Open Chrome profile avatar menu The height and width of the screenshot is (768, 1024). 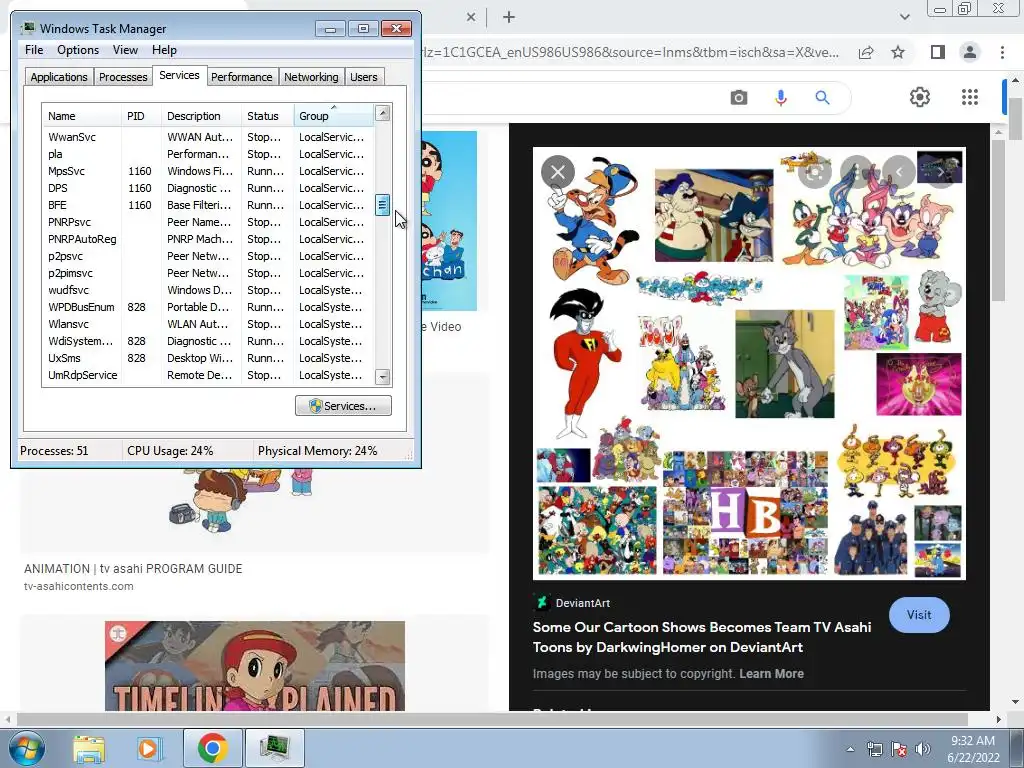click(970, 52)
